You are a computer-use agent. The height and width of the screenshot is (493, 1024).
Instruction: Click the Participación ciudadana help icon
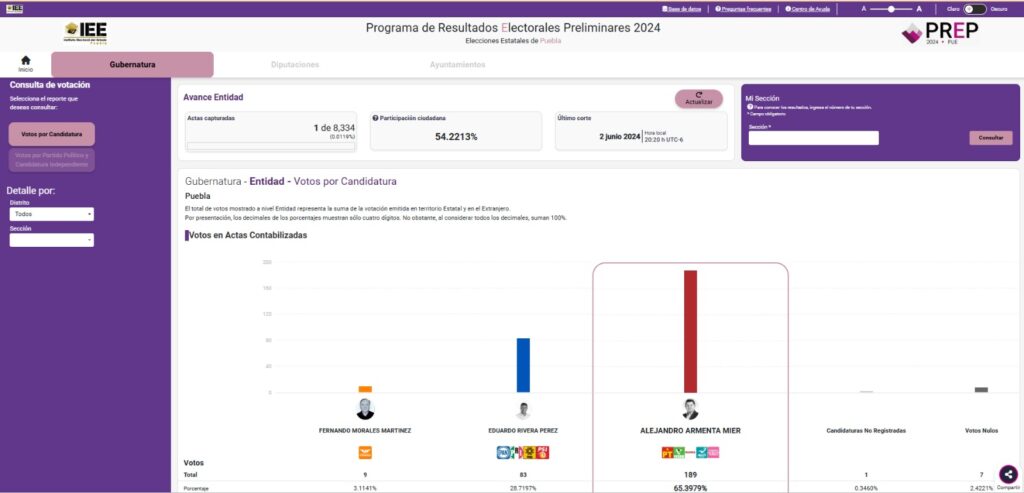[x=375, y=118]
